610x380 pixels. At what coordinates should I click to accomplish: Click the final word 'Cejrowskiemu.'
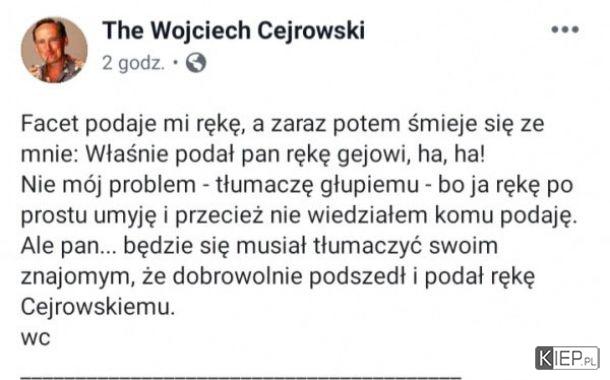click(x=98, y=308)
